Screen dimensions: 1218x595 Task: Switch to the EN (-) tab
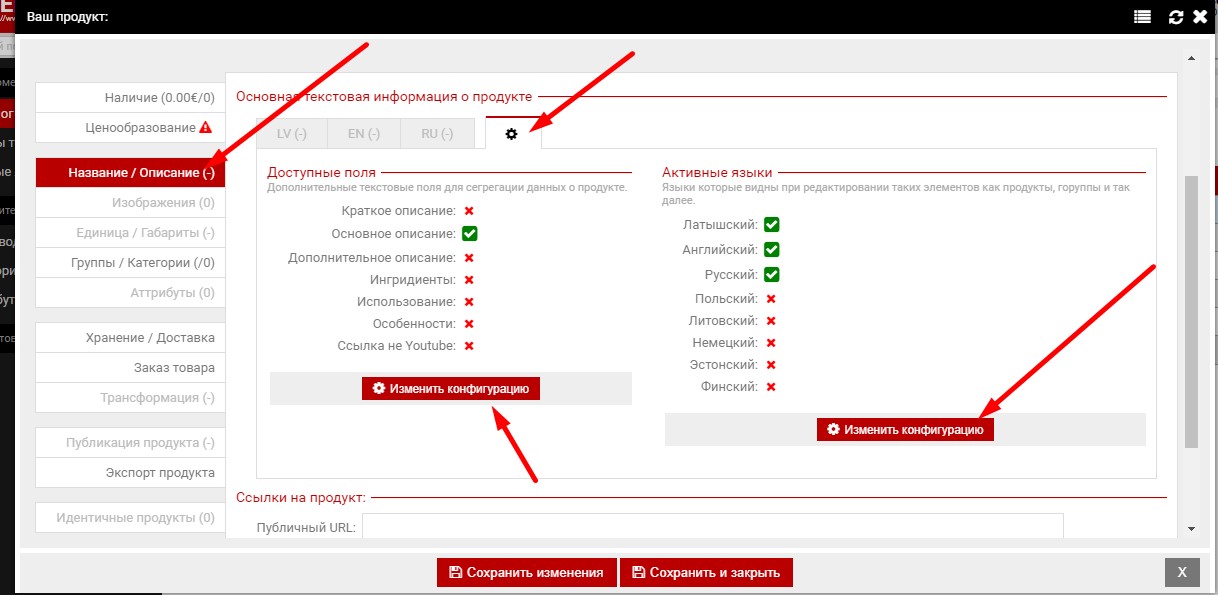(363, 134)
